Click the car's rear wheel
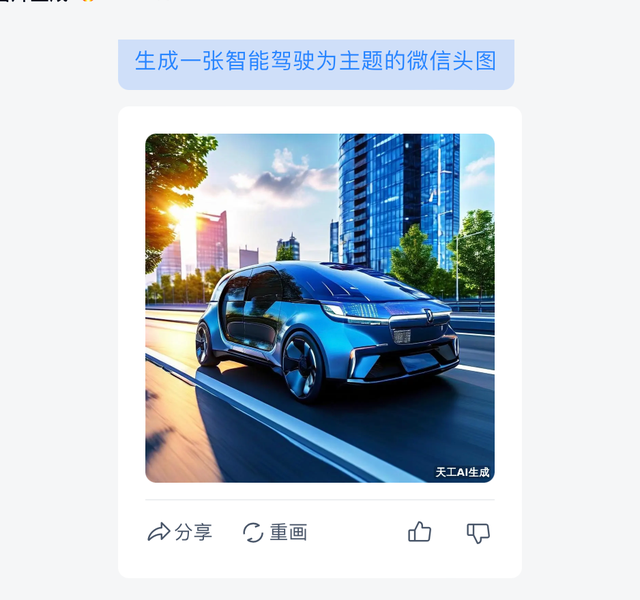The height and width of the screenshot is (600, 640). [204, 344]
